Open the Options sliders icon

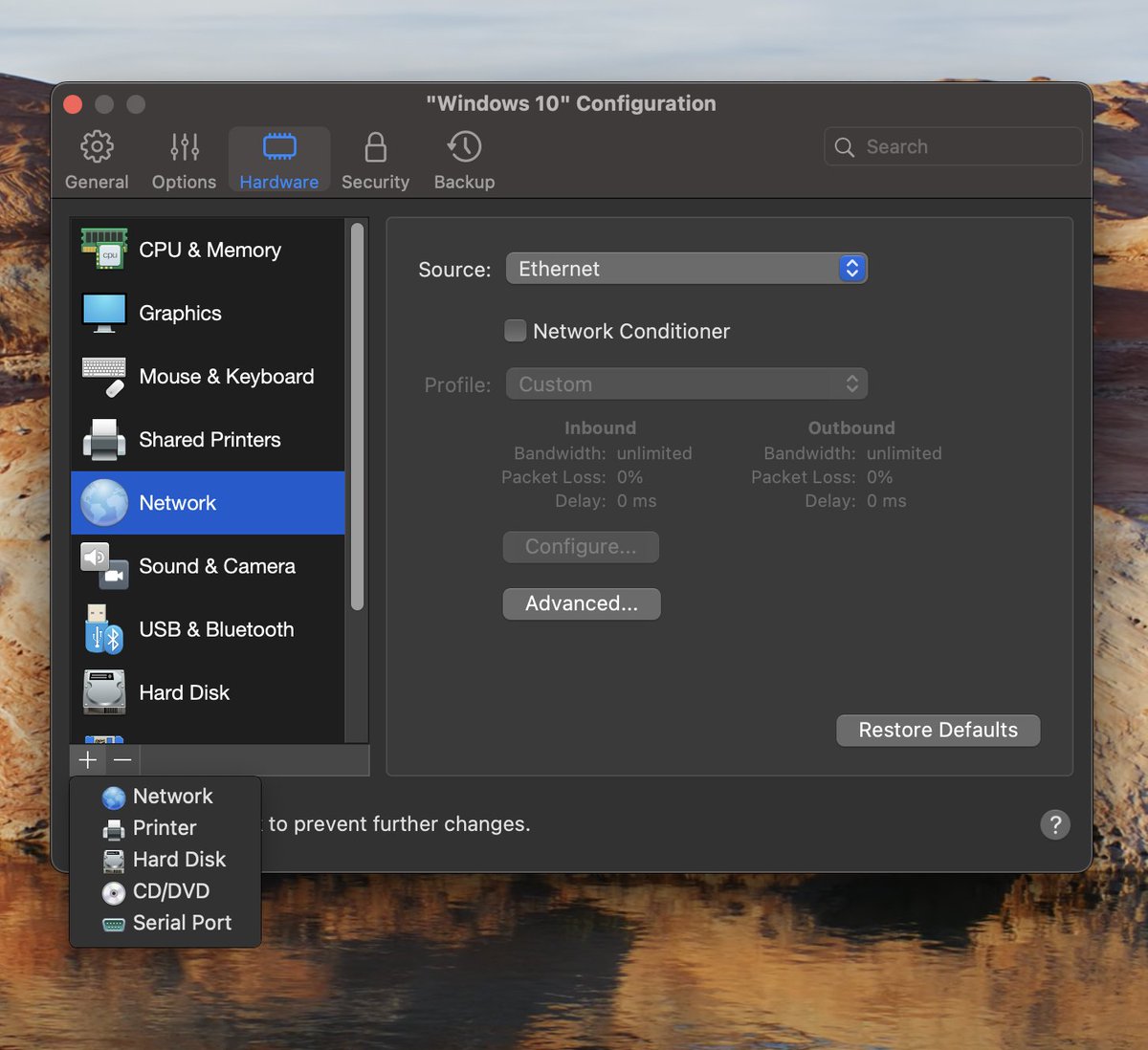pos(185,146)
